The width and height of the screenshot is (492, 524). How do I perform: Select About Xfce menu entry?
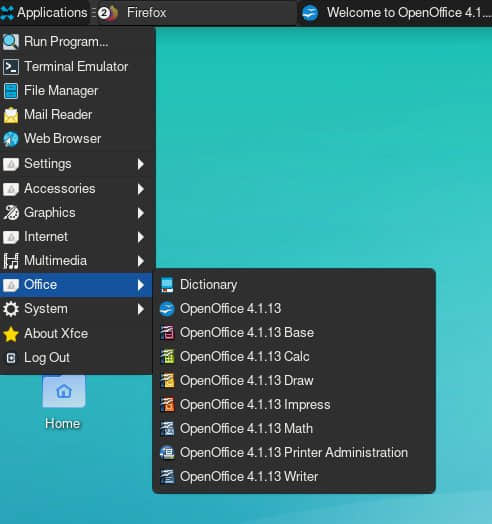pos(77,334)
